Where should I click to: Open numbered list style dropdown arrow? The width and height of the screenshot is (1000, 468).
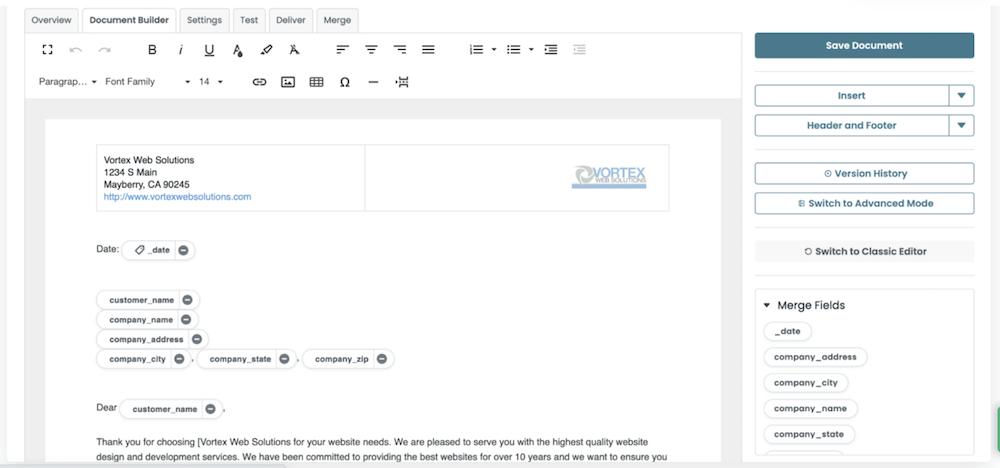(494, 50)
